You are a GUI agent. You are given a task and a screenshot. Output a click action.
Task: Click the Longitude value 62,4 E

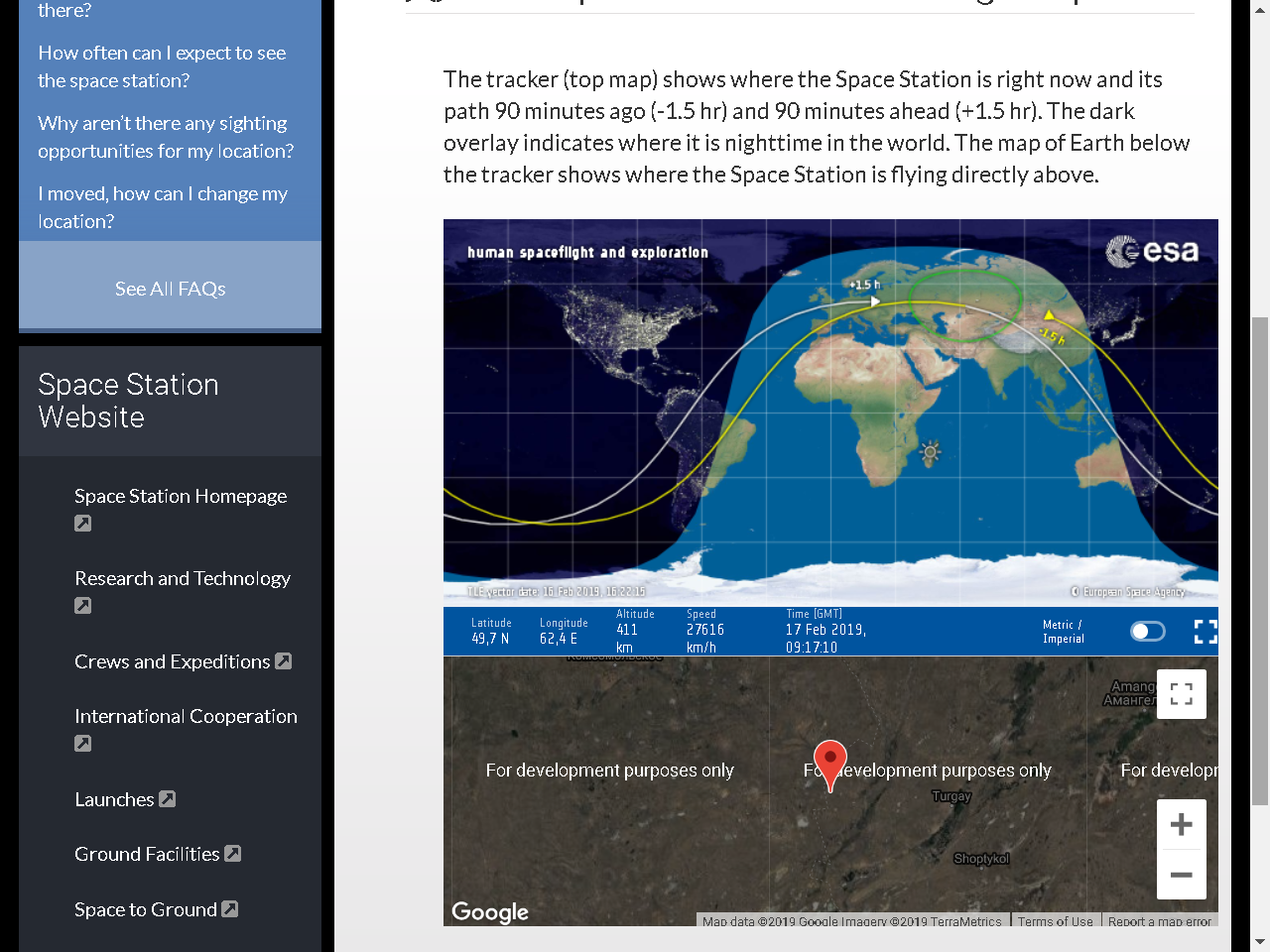(559, 639)
